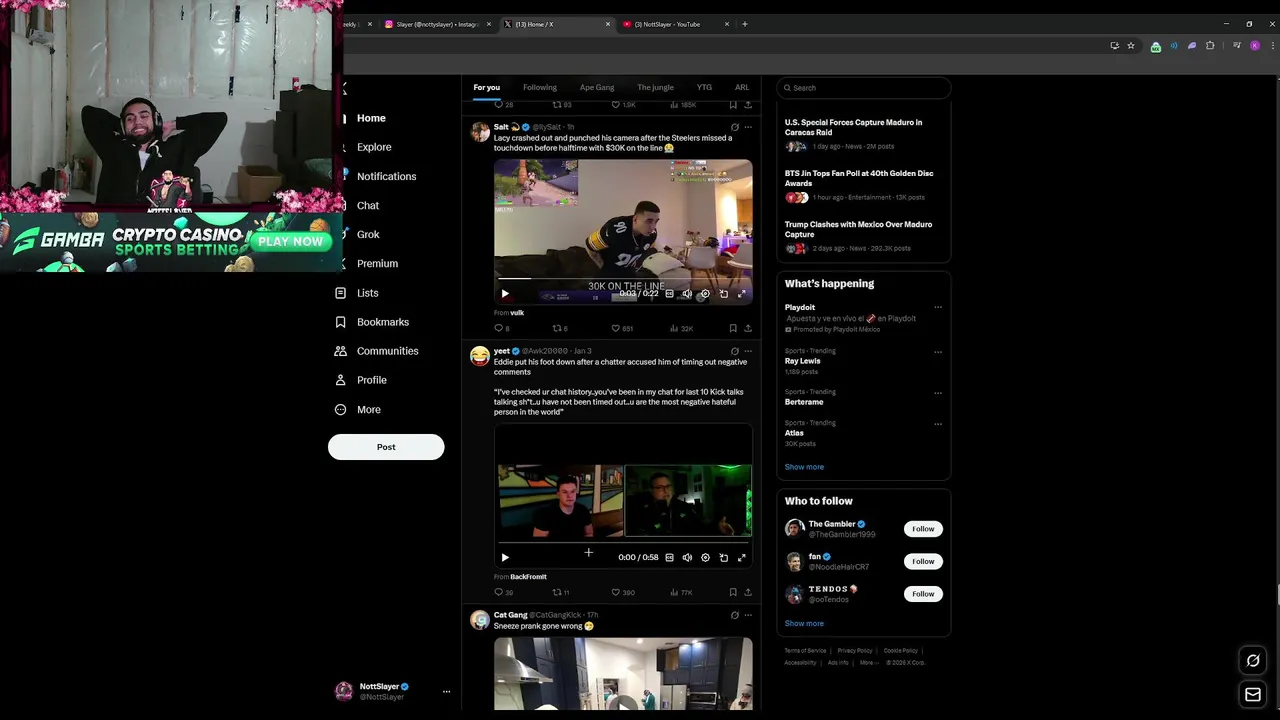Switch to the YTG tab
This screenshot has width=1280, height=720.
(704, 87)
